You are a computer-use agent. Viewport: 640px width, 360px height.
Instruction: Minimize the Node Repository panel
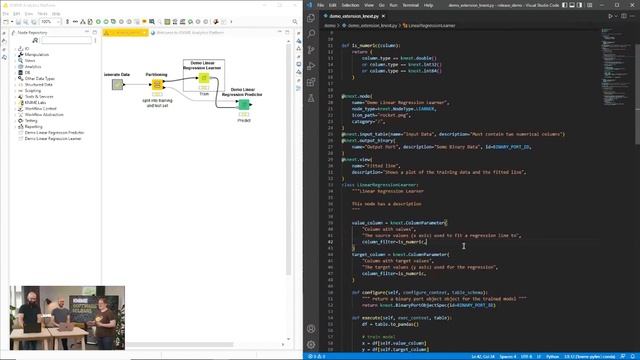click(x=87, y=32)
